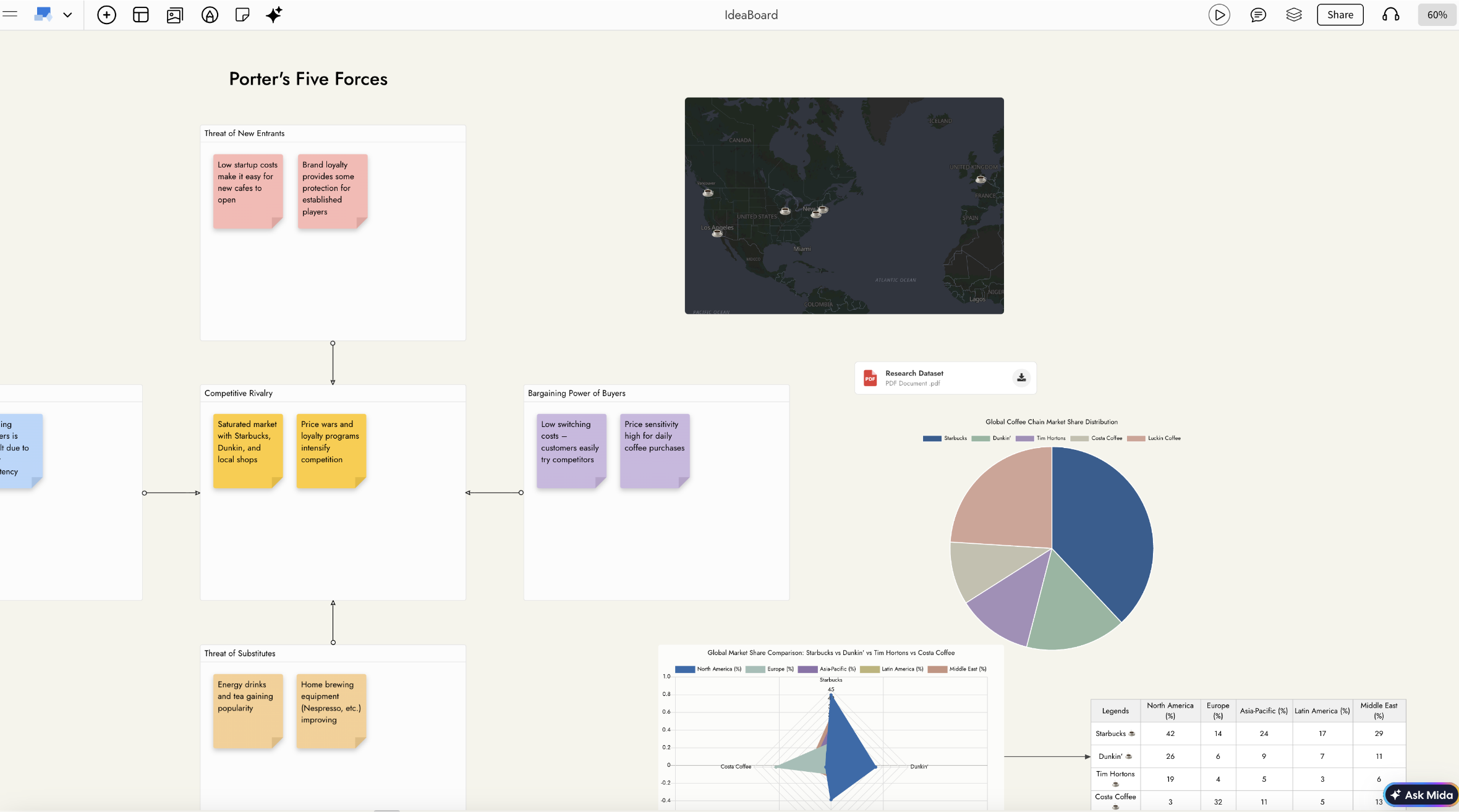Select the sticky note tool
The height and width of the screenshot is (812, 1459).
242,15
